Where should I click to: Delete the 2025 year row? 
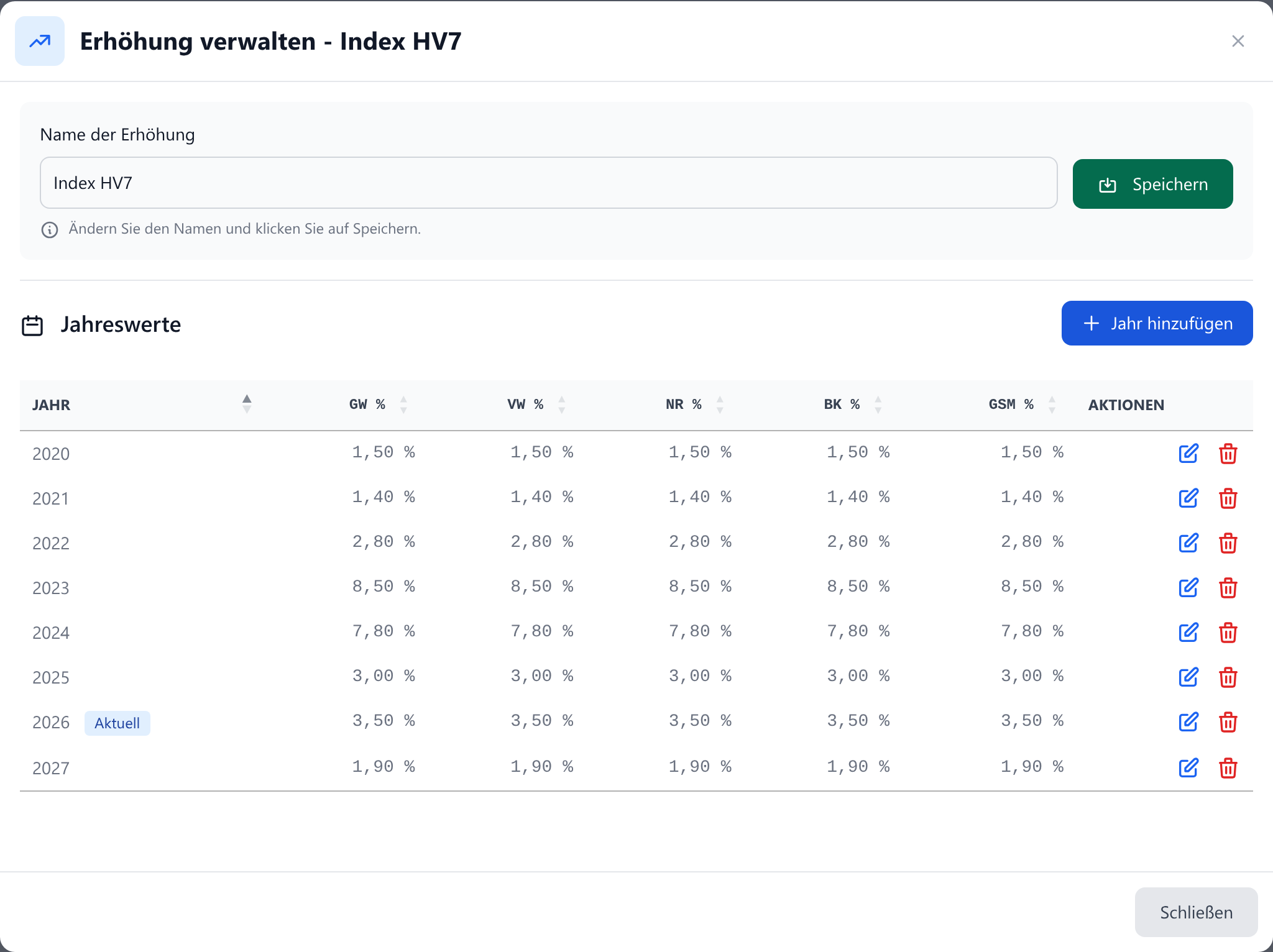(1228, 677)
